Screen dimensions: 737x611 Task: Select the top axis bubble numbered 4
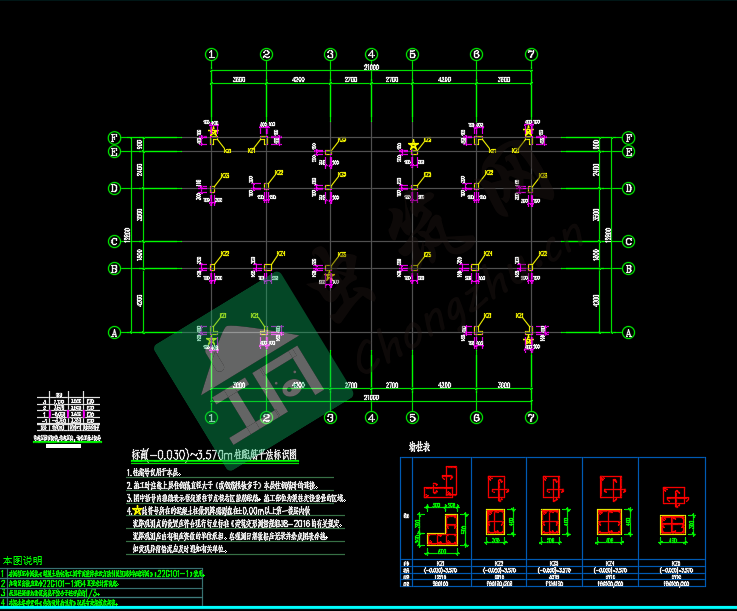pos(371,54)
